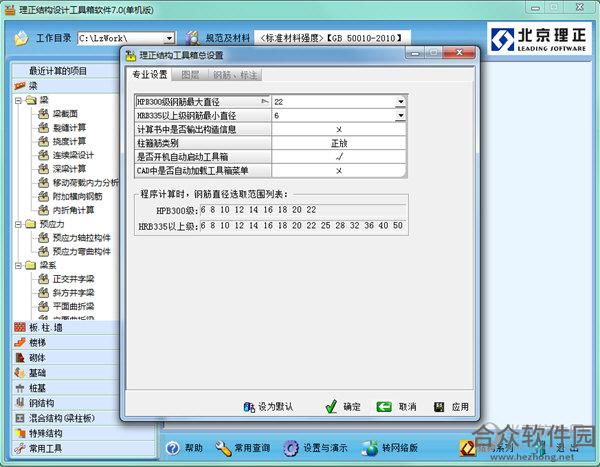
Task: Close the 理正结构工具箱总设置 dialog
Action: tap(460, 52)
